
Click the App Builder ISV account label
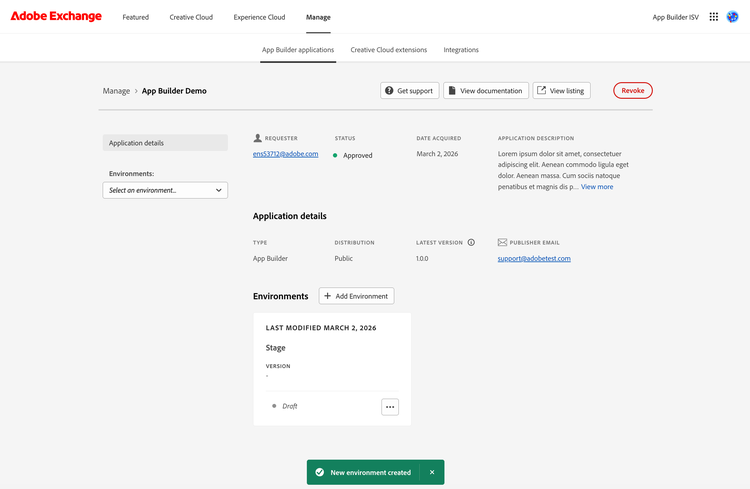[x=675, y=17]
